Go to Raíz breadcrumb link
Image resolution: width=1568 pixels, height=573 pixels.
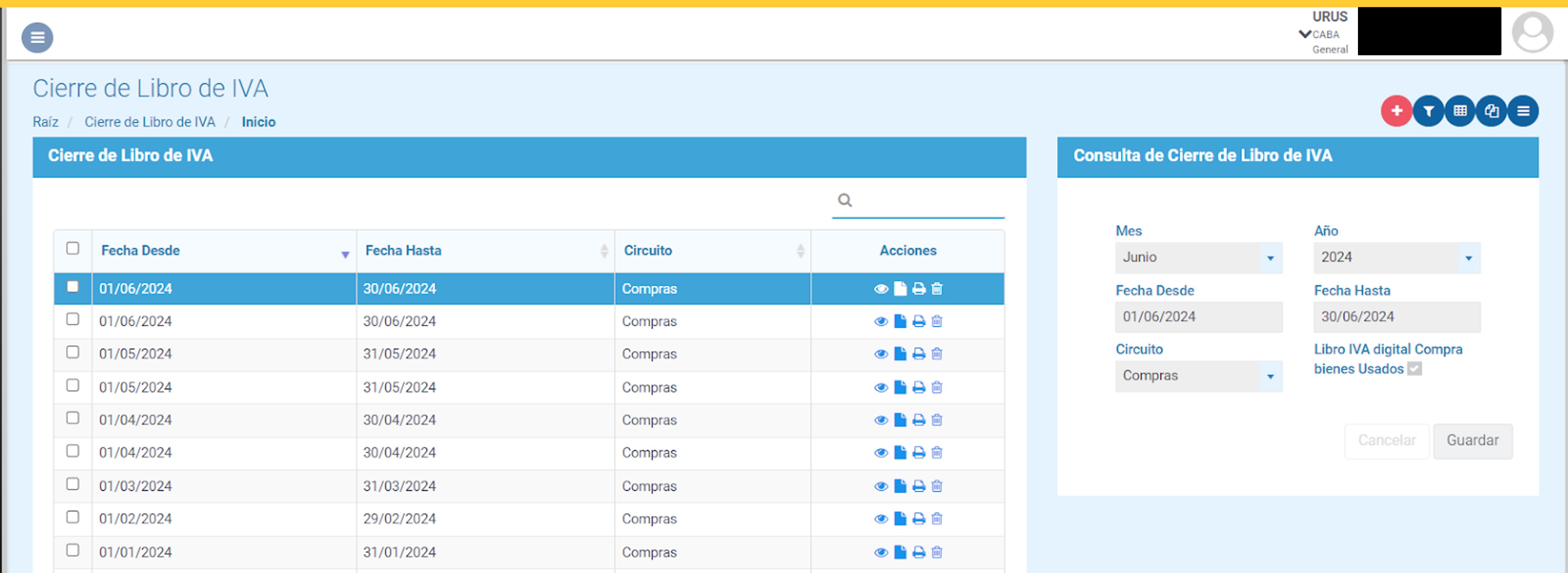(45, 122)
